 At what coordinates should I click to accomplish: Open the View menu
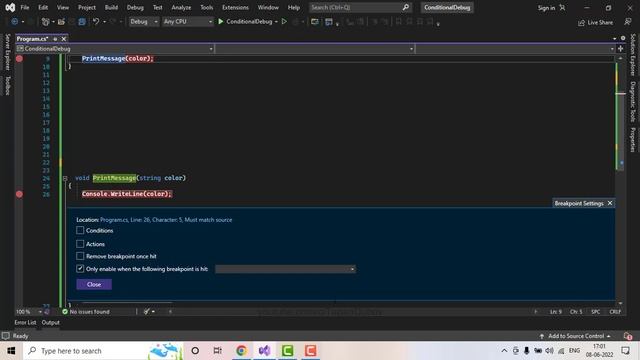coord(63,7)
